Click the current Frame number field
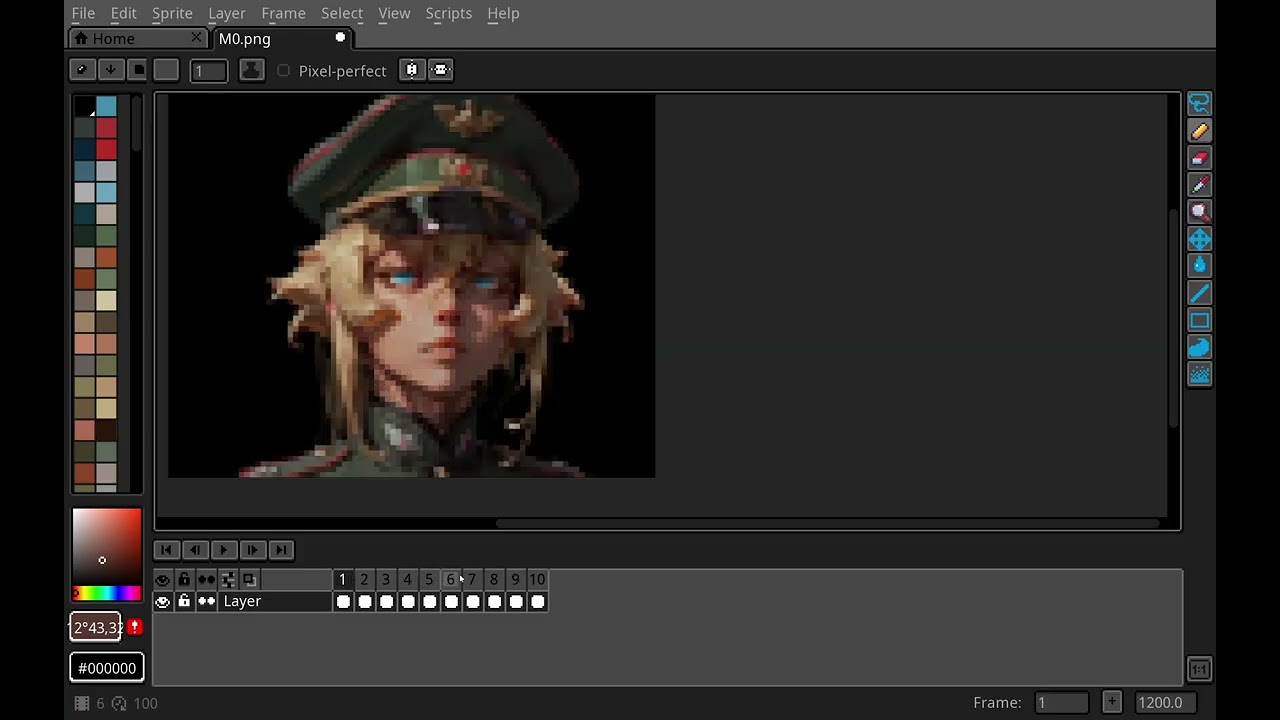The image size is (1280, 720). (1061, 702)
